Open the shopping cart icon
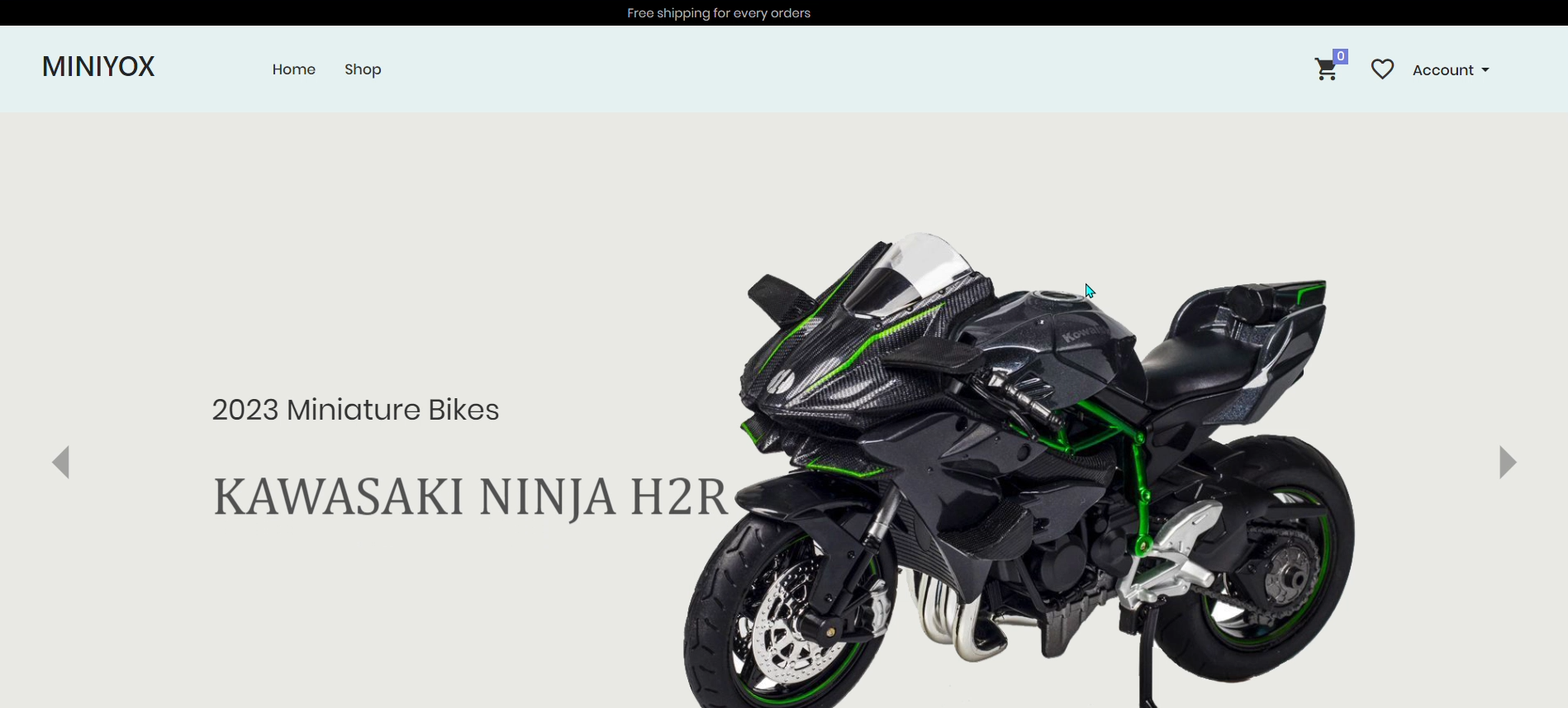This screenshot has height=708, width=1568. pos(1326,70)
